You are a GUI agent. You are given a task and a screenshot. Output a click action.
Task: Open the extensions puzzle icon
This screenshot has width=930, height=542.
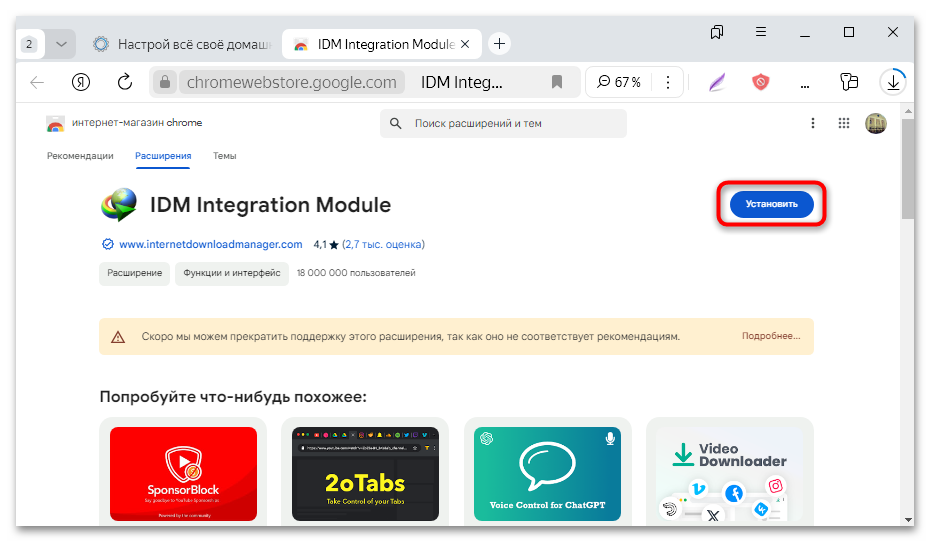(x=849, y=82)
